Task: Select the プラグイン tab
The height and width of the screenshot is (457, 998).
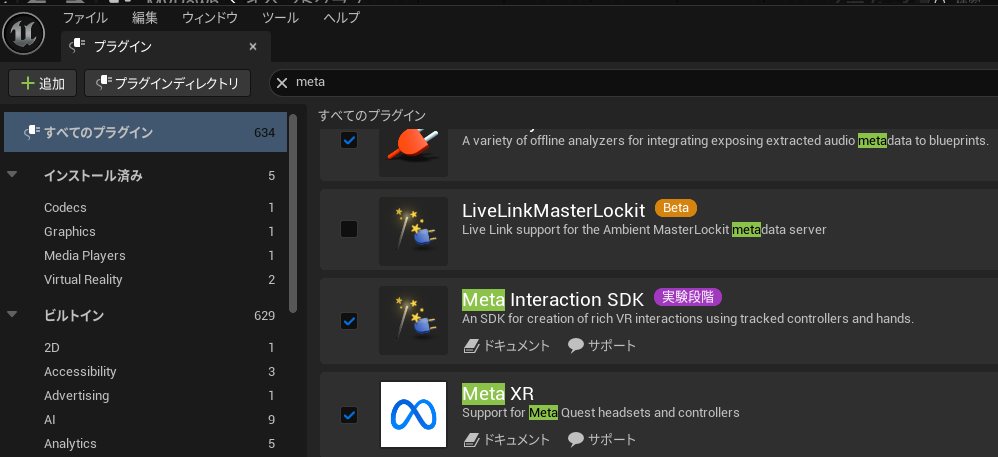Action: click(x=165, y=46)
